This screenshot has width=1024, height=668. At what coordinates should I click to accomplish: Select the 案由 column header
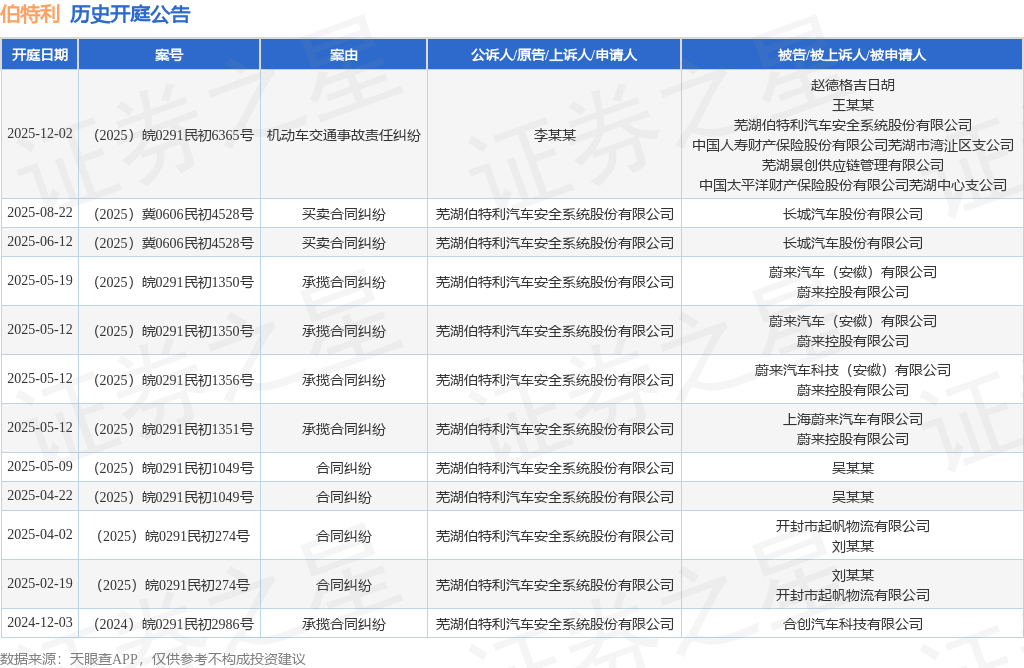tap(344, 55)
